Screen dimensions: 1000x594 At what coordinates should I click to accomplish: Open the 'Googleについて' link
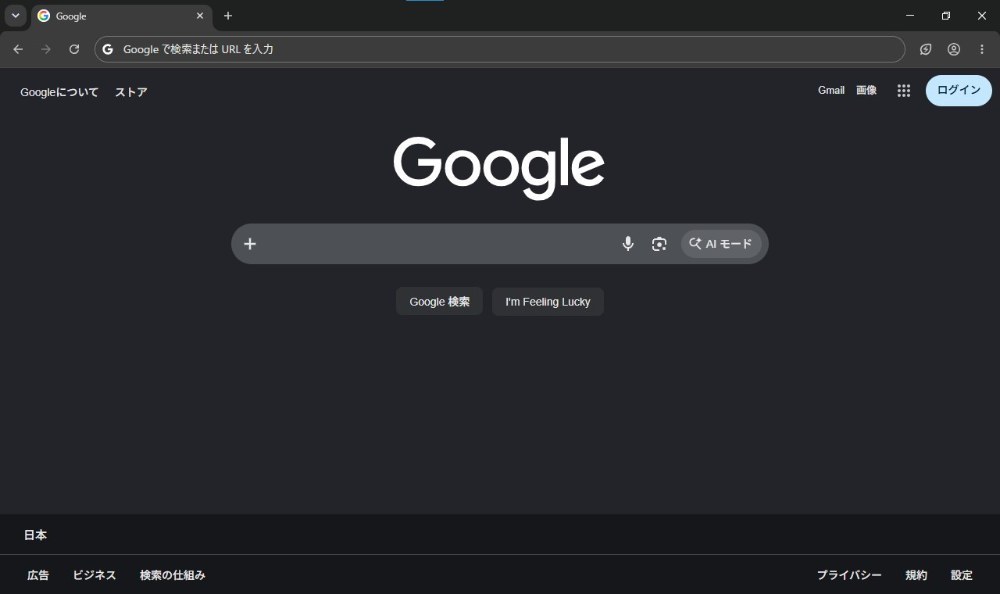[x=59, y=92]
